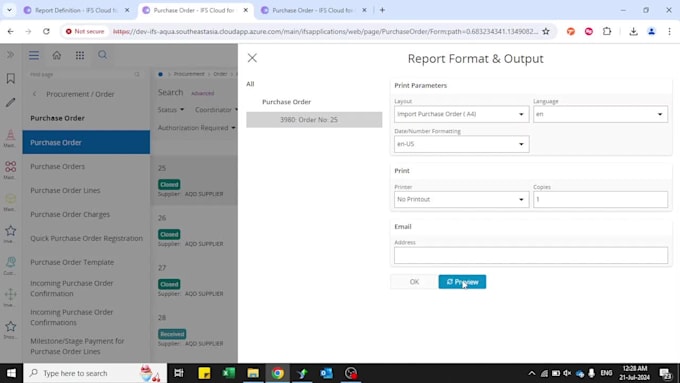680x383 pixels.
Task: Click the Copies input field
Action: pyautogui.click(x=600, y=200)
